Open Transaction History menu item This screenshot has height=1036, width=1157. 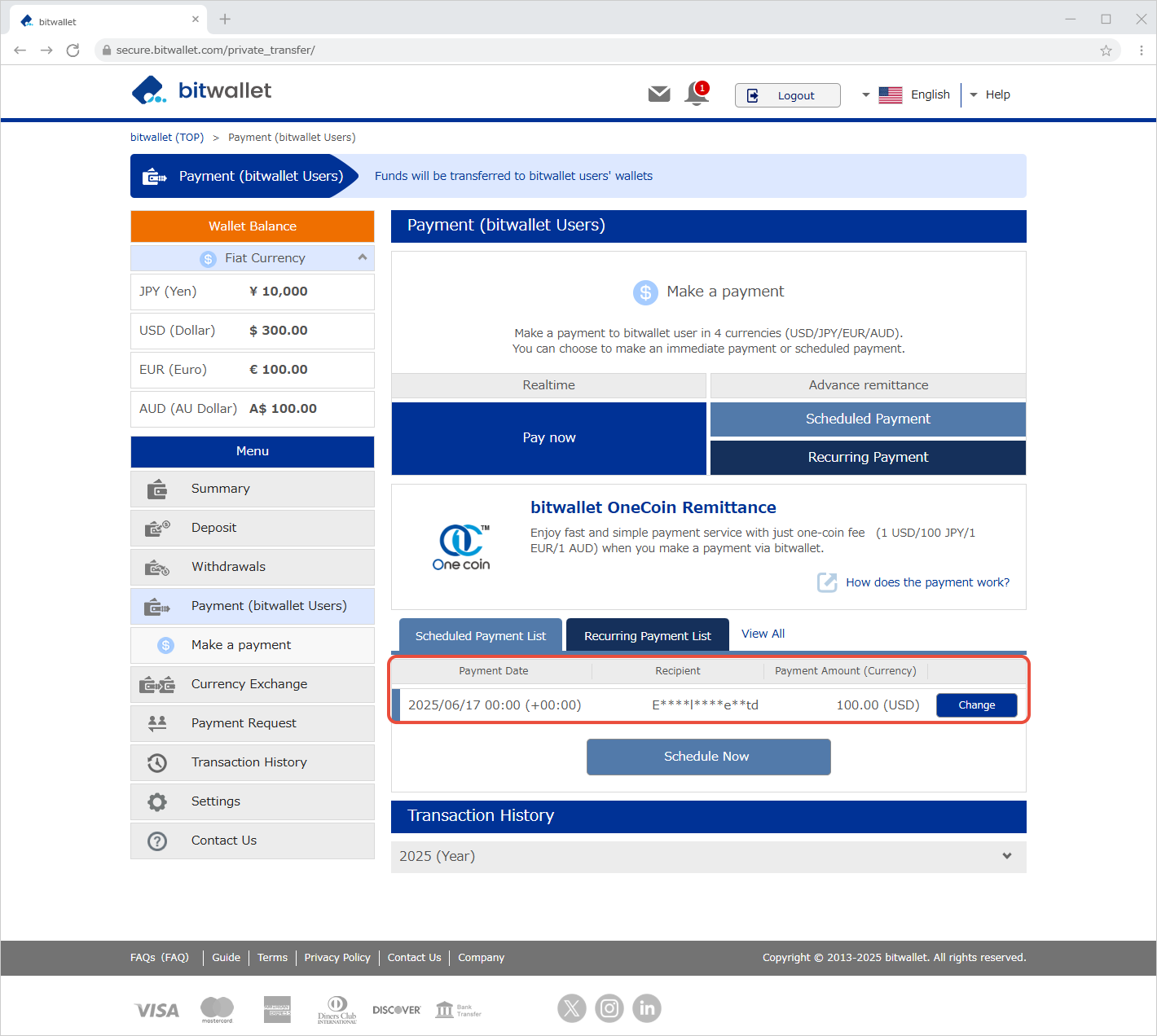[253, 762]
